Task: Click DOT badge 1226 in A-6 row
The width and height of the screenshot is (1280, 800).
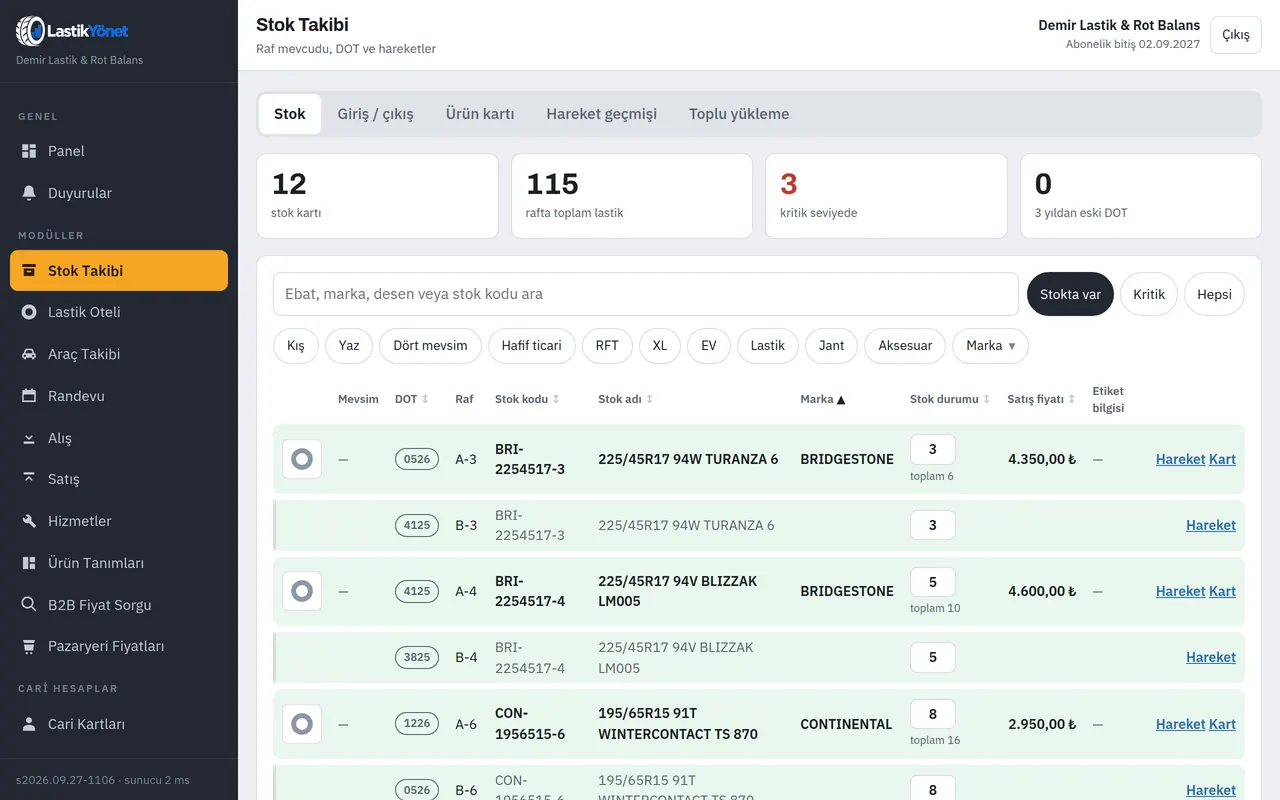Action: (x=417, y=724)
